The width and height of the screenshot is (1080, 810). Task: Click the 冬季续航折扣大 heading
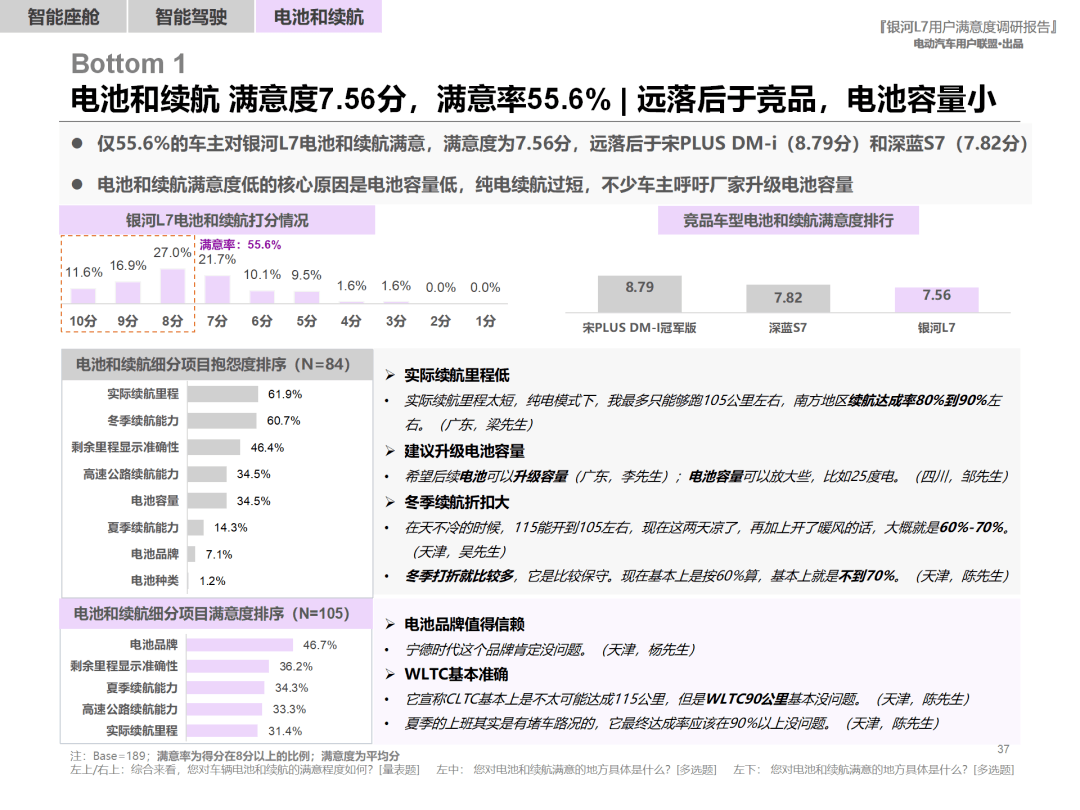(457, 503)
